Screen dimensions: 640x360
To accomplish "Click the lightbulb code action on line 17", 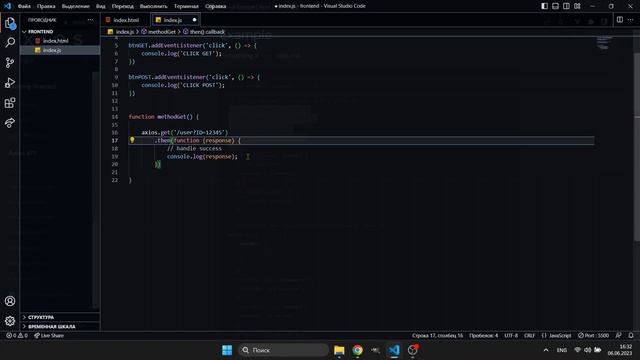I will (x=132, y=140).
